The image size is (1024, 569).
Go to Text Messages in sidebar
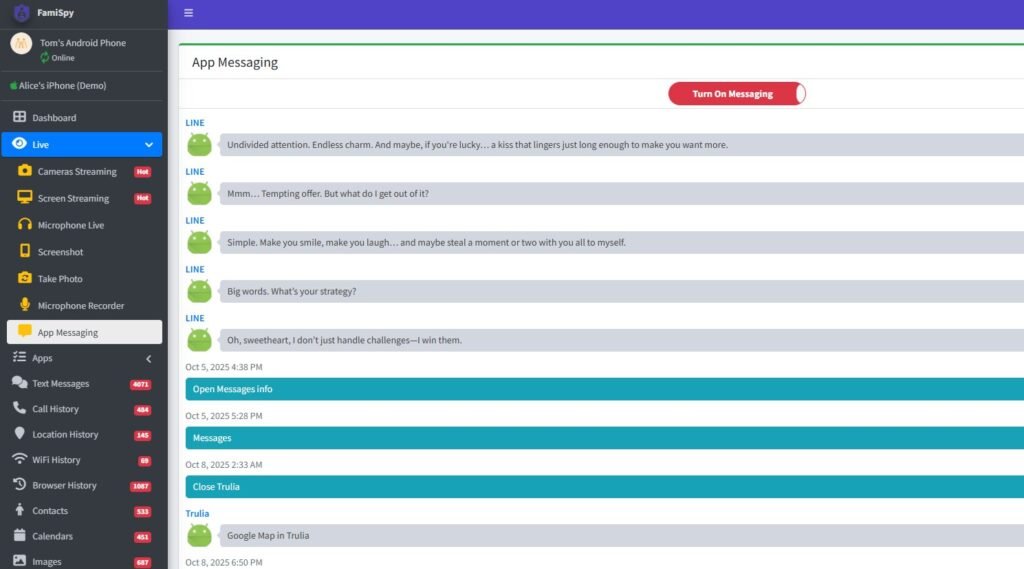pyautogui.click(x=60, y=384)
